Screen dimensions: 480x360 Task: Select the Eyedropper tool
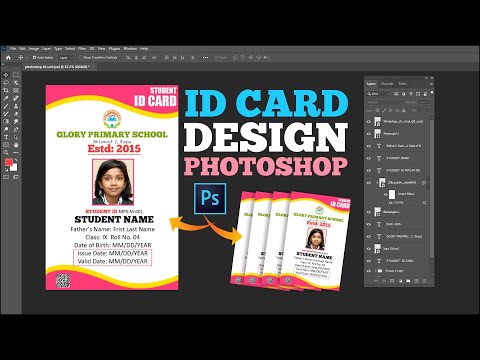[x=6, y=98]
